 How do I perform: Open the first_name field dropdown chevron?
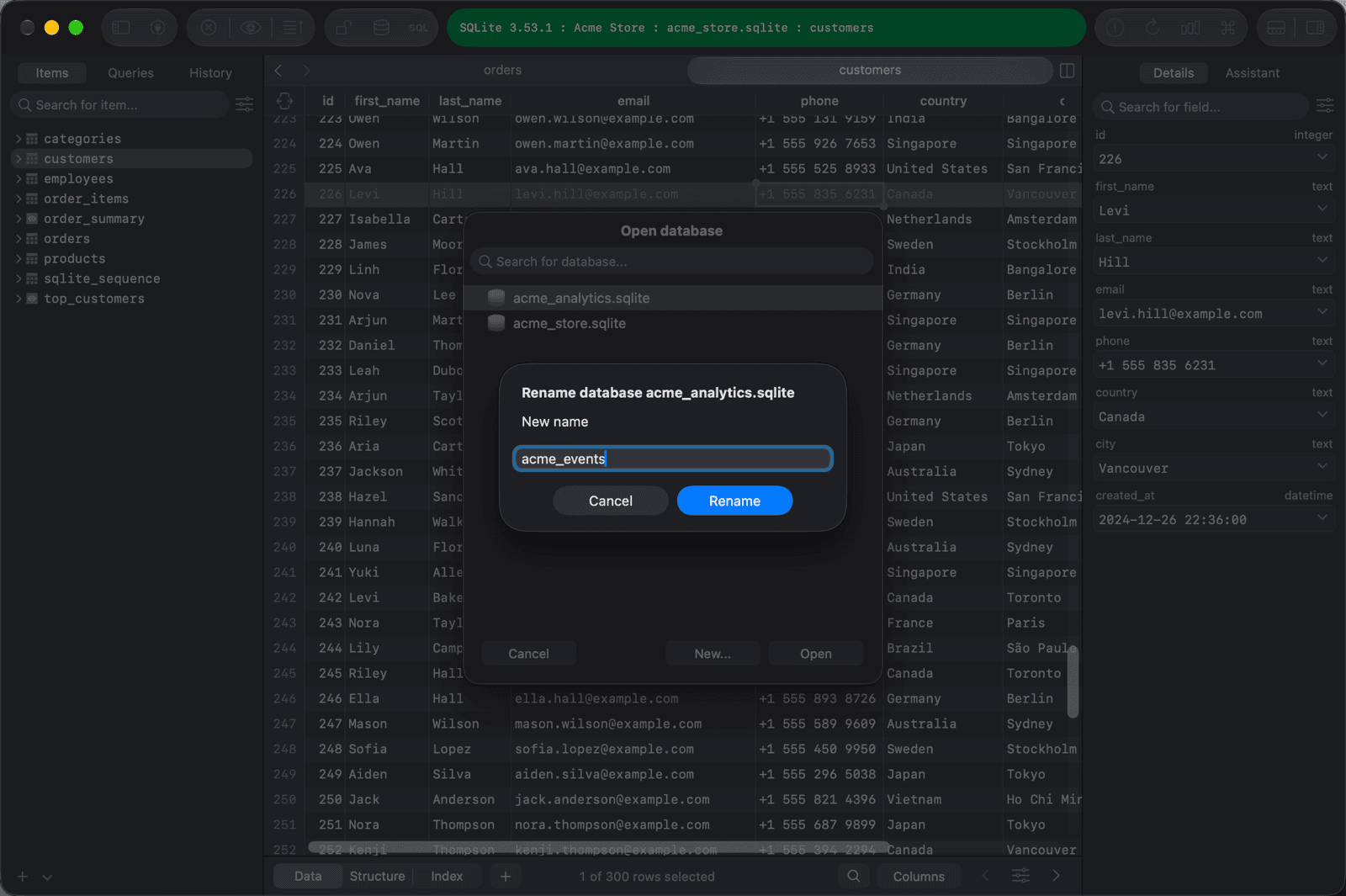pyautogui.click(x=1322, y=209)
